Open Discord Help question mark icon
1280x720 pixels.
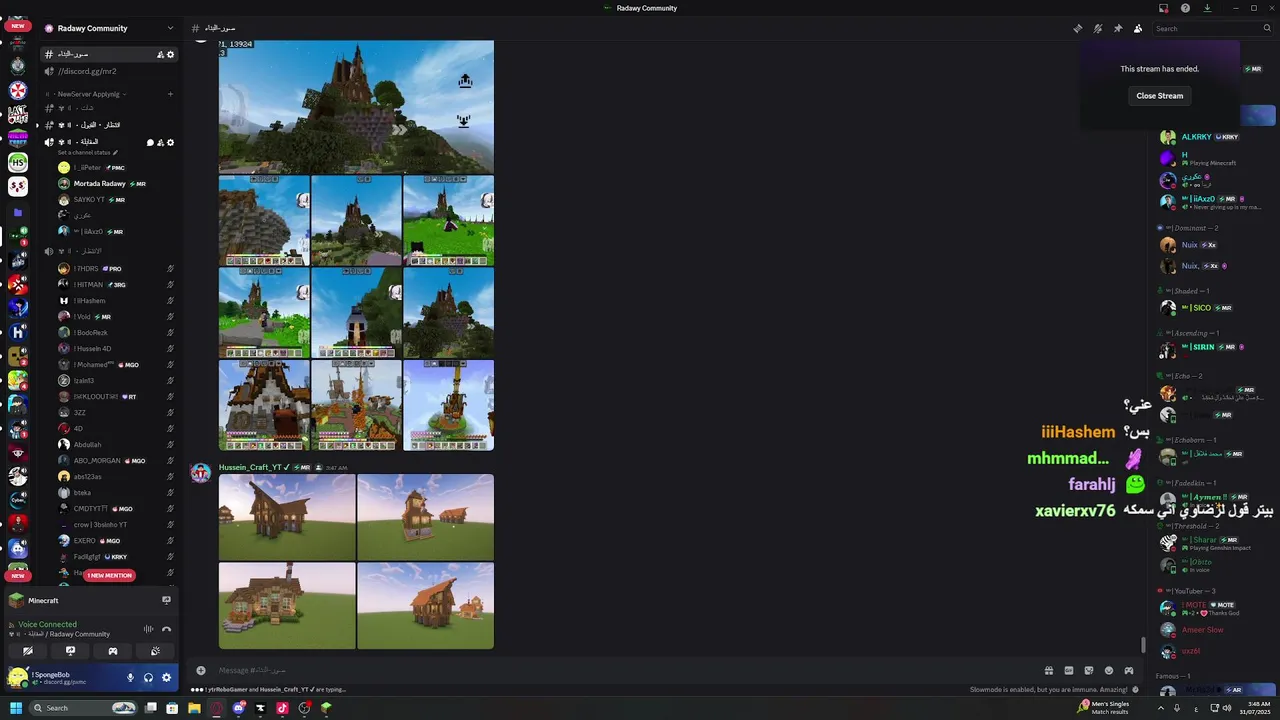pos(1185,8)
